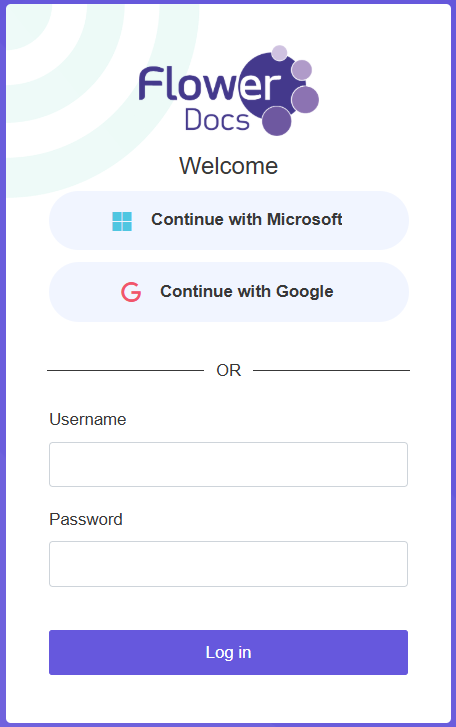
Task: Click the Google G logo icon
Action: coord(131,292)
